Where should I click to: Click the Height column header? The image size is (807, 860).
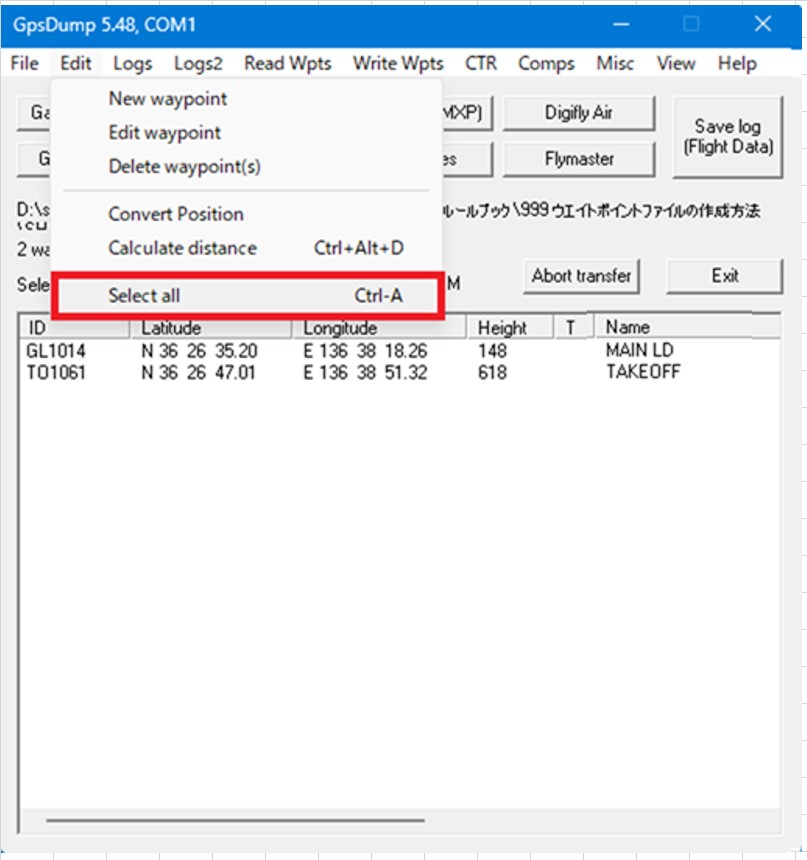point(510,327)
